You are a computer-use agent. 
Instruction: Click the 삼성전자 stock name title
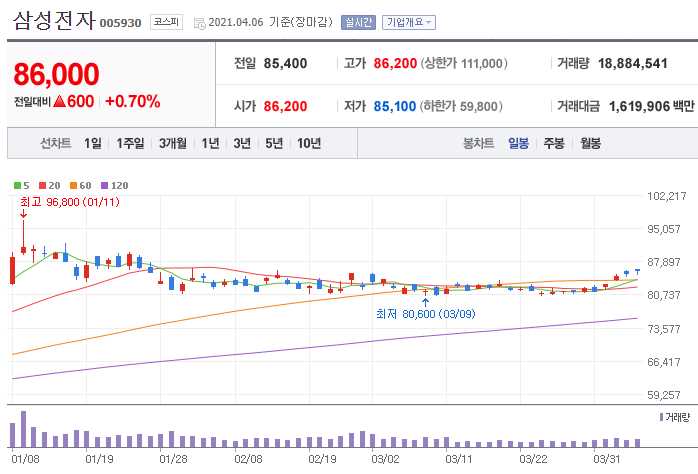[54, 21]
